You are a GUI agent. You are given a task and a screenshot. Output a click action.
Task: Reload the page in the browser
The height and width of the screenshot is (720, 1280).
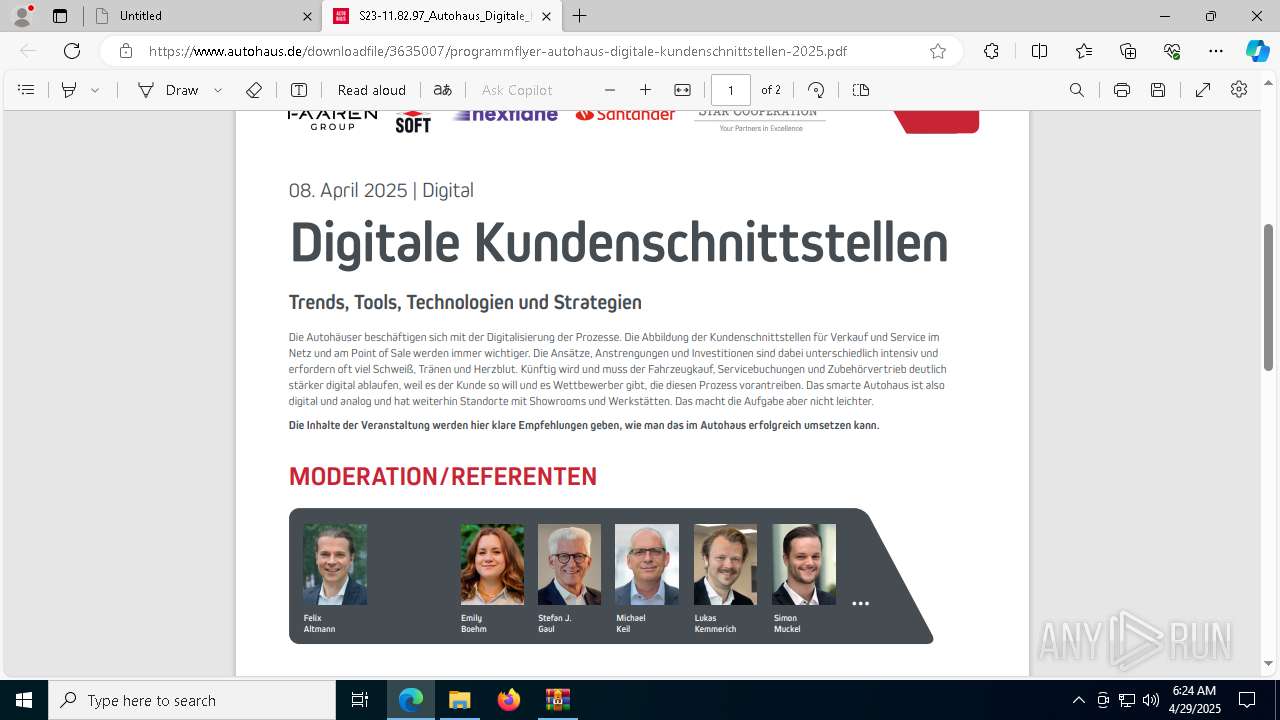(x=72, y=51)
